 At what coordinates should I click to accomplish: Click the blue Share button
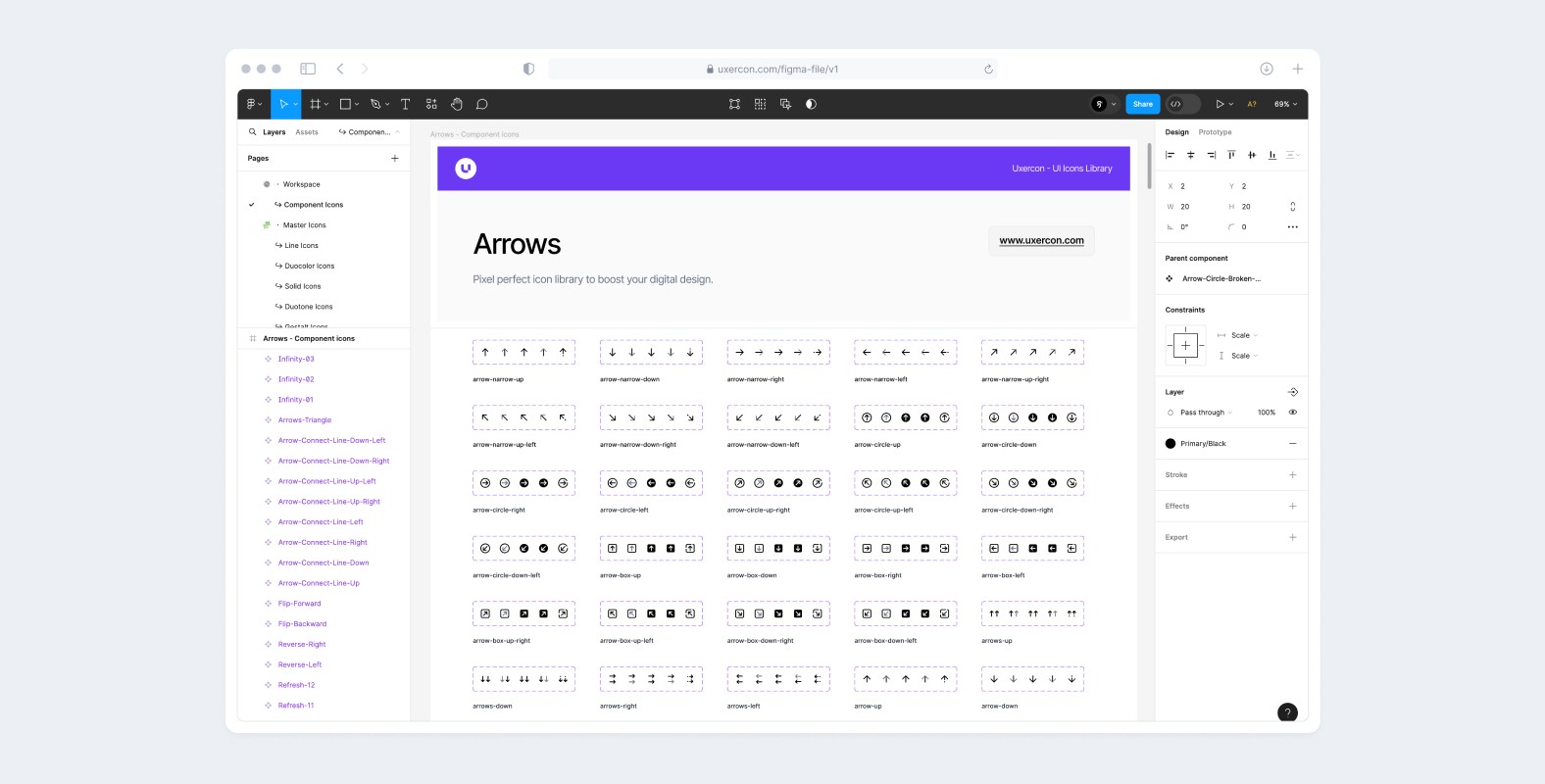[1143, 104]
